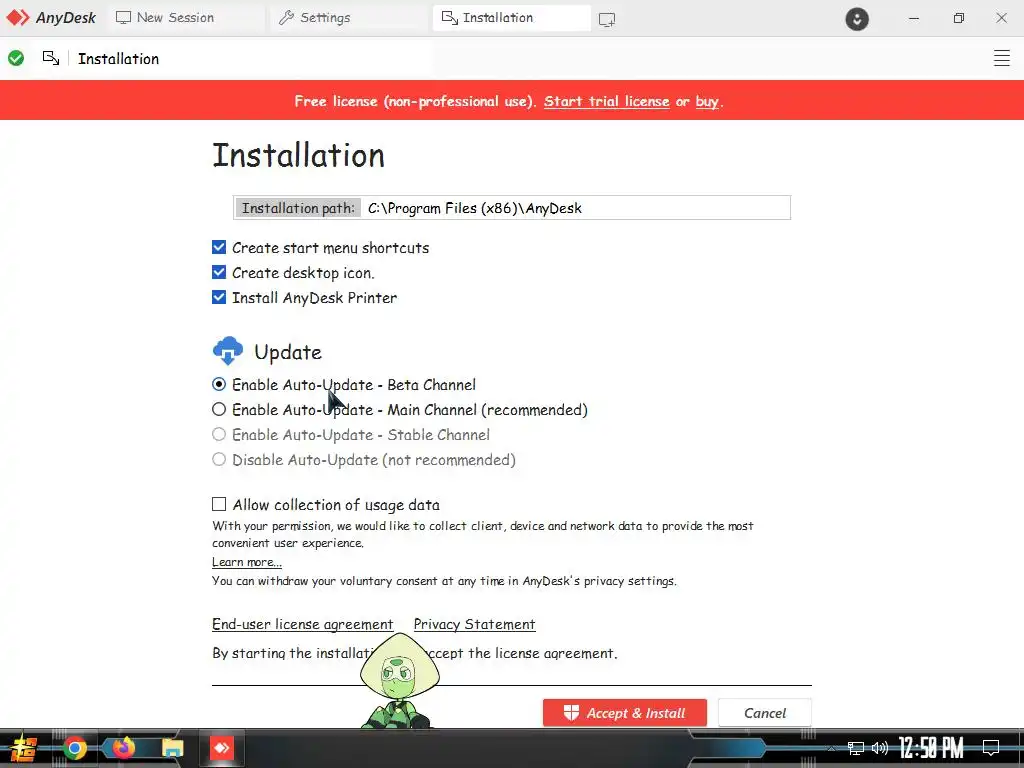Open the hamburger menu at right
This screenshot has height=768, width=1024.
pyautogui.click(x=1001, y=58)
